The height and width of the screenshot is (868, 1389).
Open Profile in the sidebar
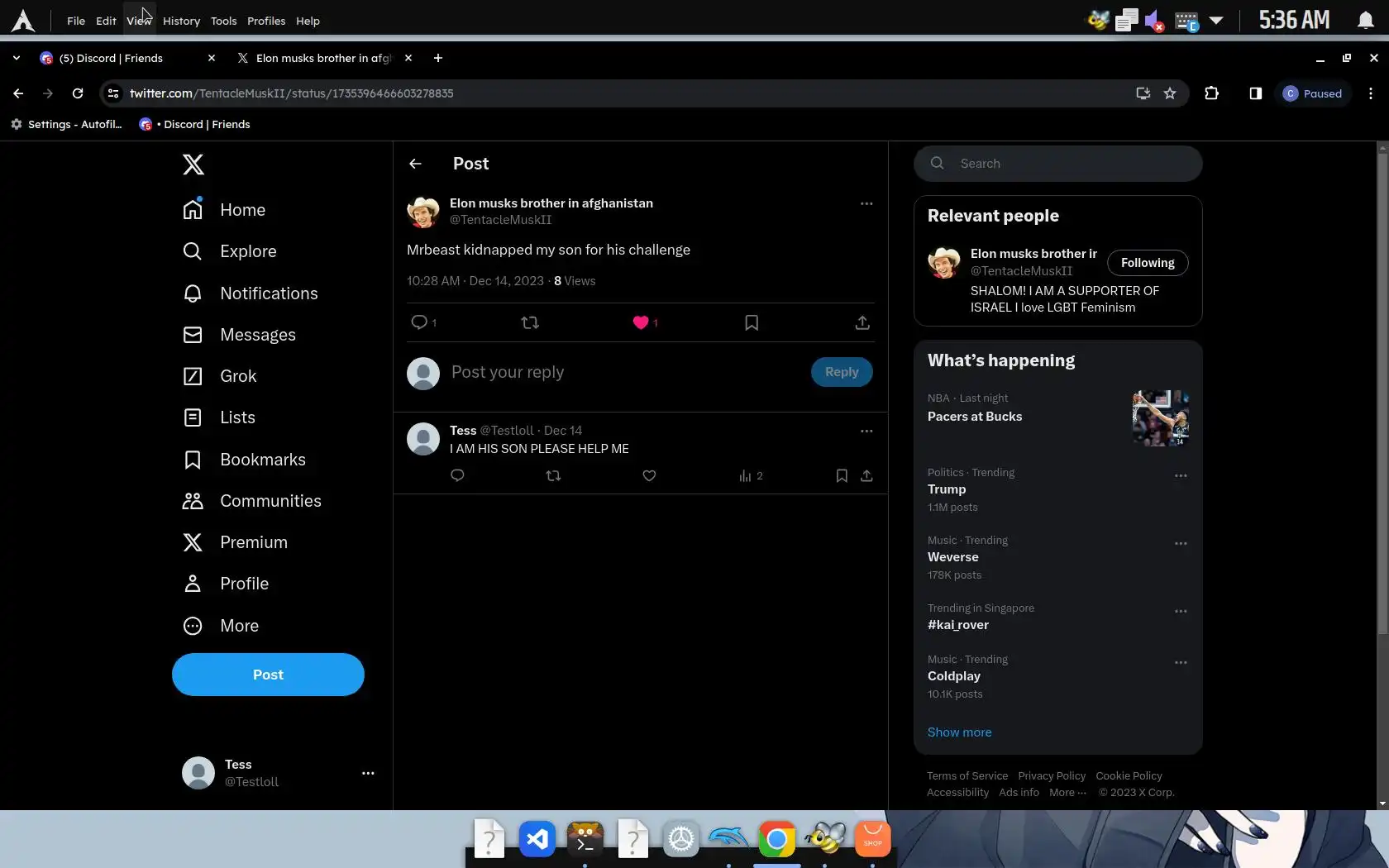[x=225, y=584]
